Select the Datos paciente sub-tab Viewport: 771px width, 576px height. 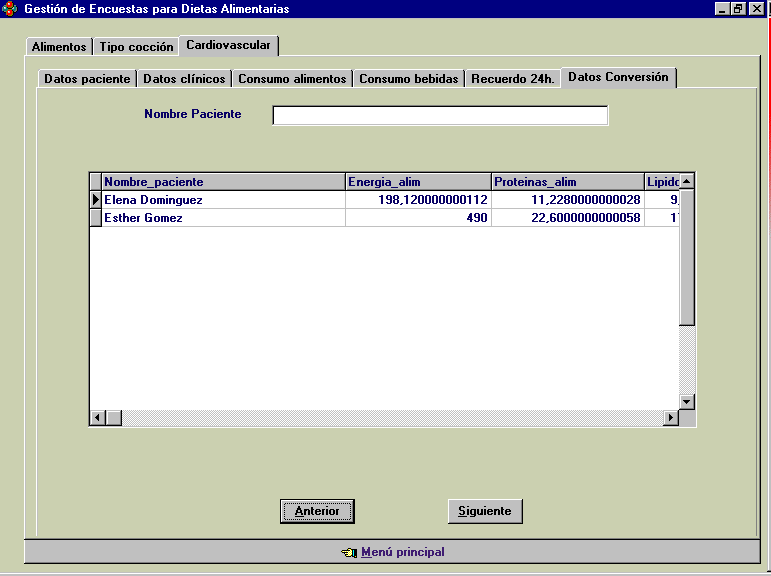coord(87,79)
